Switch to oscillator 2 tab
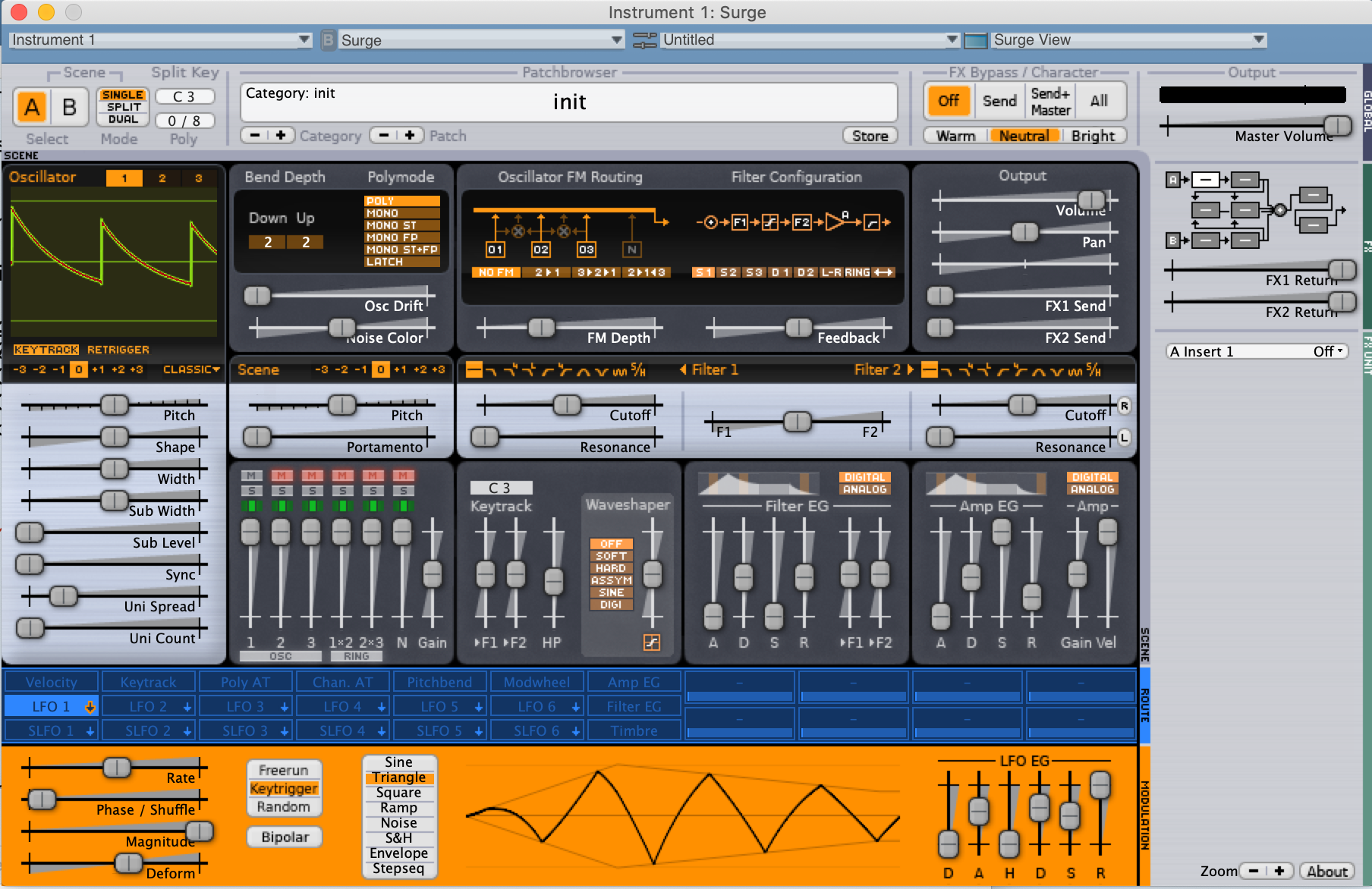Screen dimensions: 1372x889 (x=162, y=178)
